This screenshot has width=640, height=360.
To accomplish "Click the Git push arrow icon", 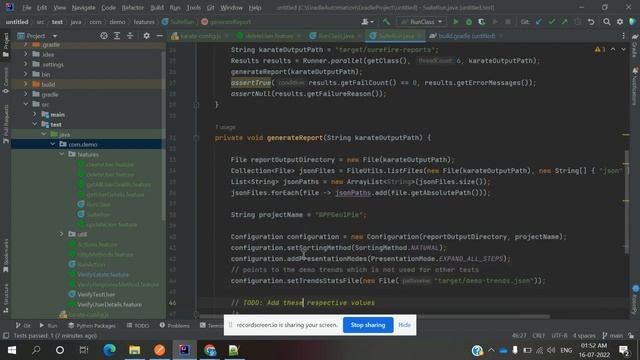I will tap(564, 22).
